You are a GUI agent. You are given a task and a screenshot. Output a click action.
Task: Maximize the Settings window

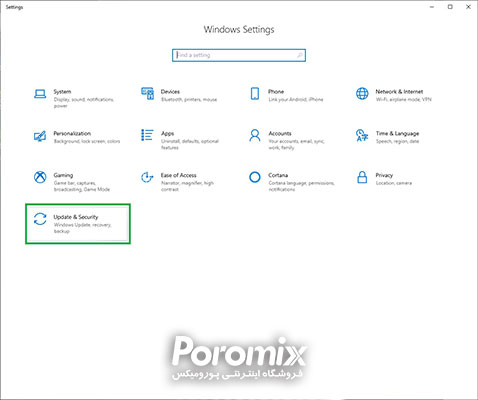pos(450,7)
